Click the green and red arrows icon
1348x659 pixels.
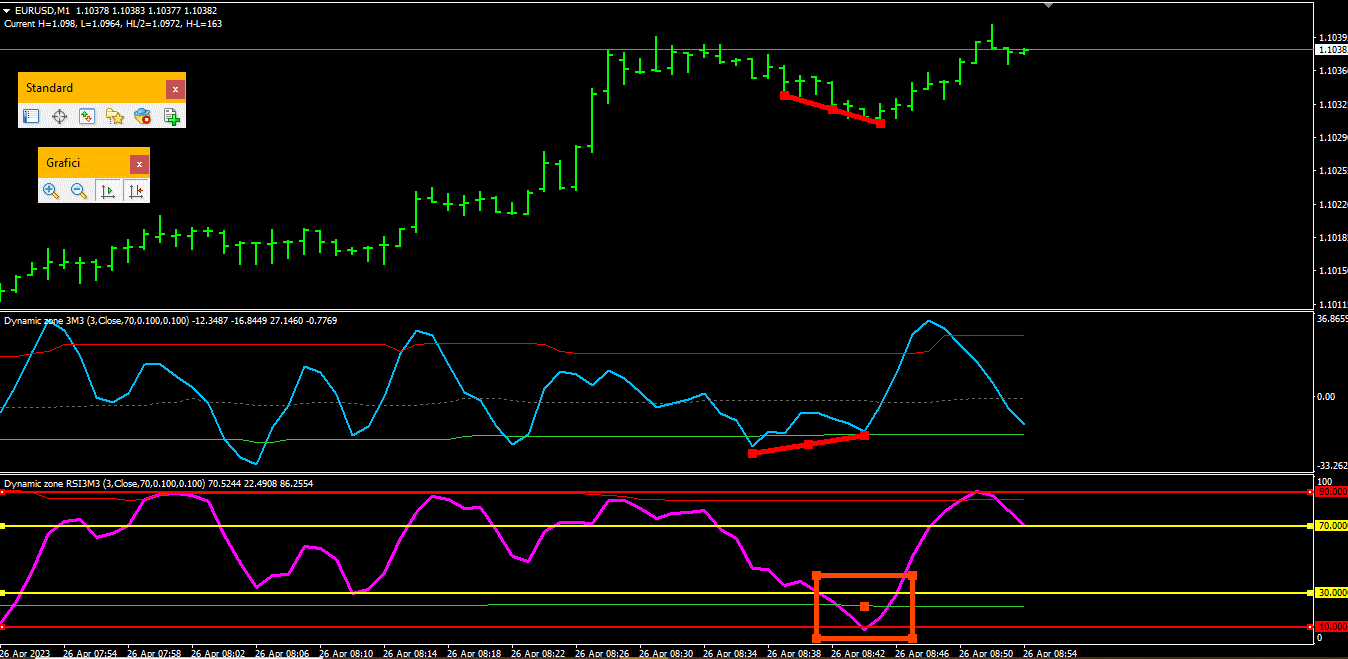pyautogui.click(x=87, y=116)
